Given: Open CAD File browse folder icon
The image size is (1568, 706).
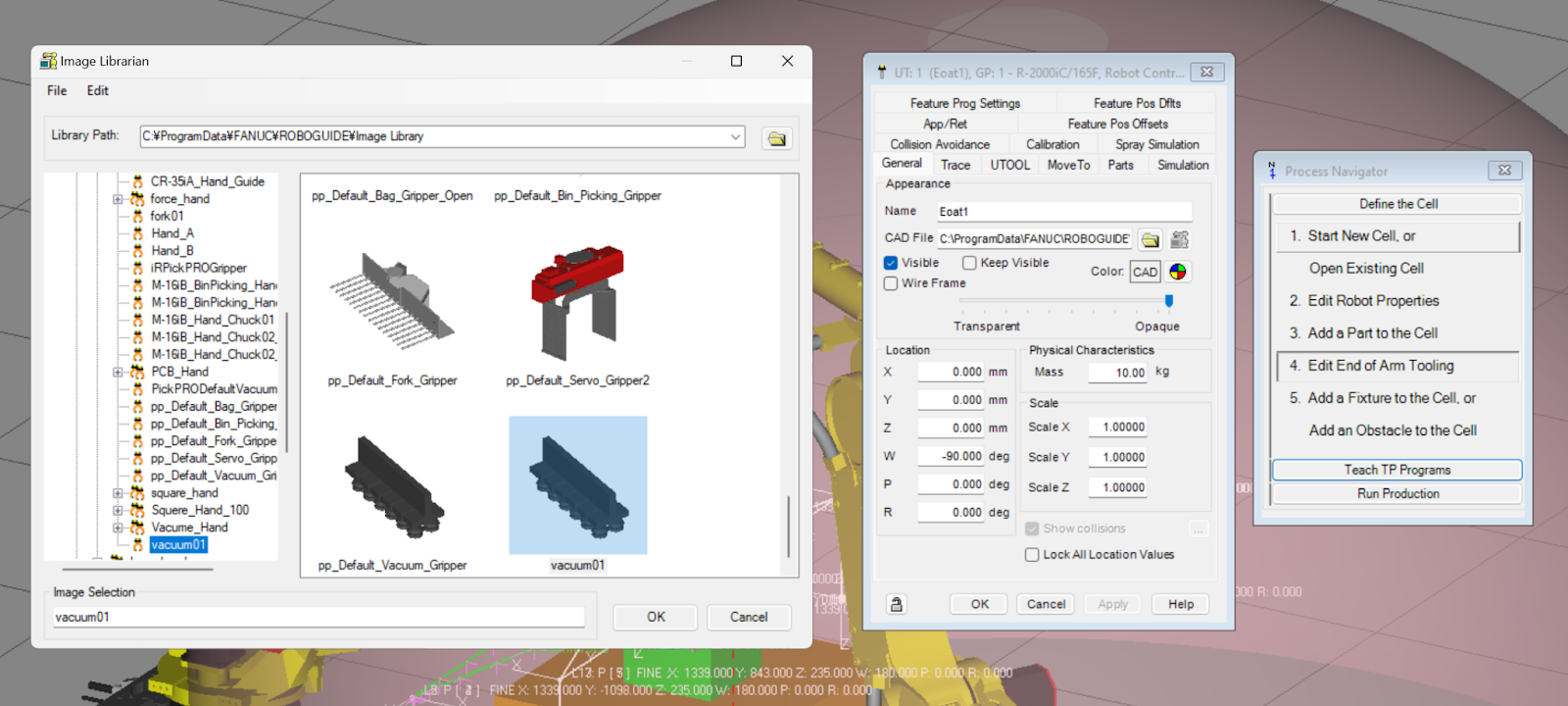Looking at the screenshot, I should click(x=1151, y=239).
